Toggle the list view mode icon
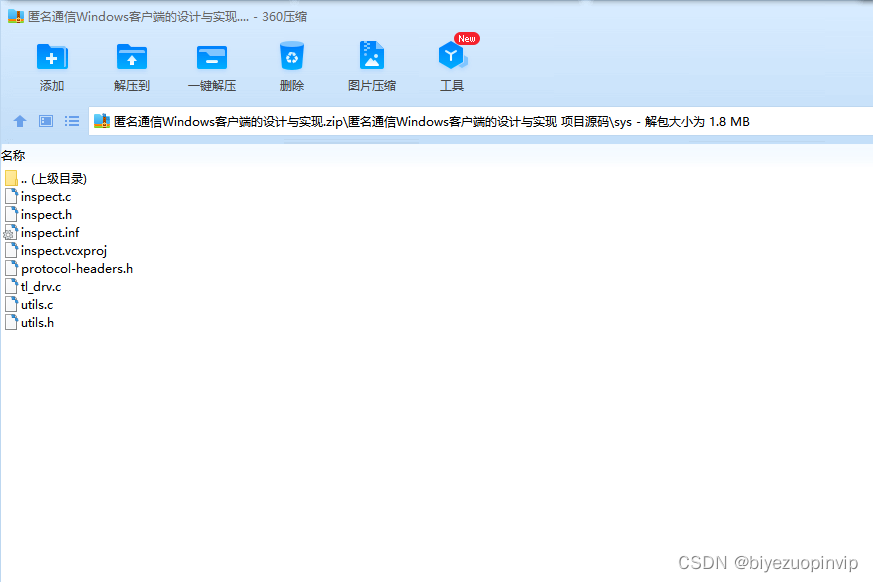This screenshot has height=582, width=873. tap(71, 121)
